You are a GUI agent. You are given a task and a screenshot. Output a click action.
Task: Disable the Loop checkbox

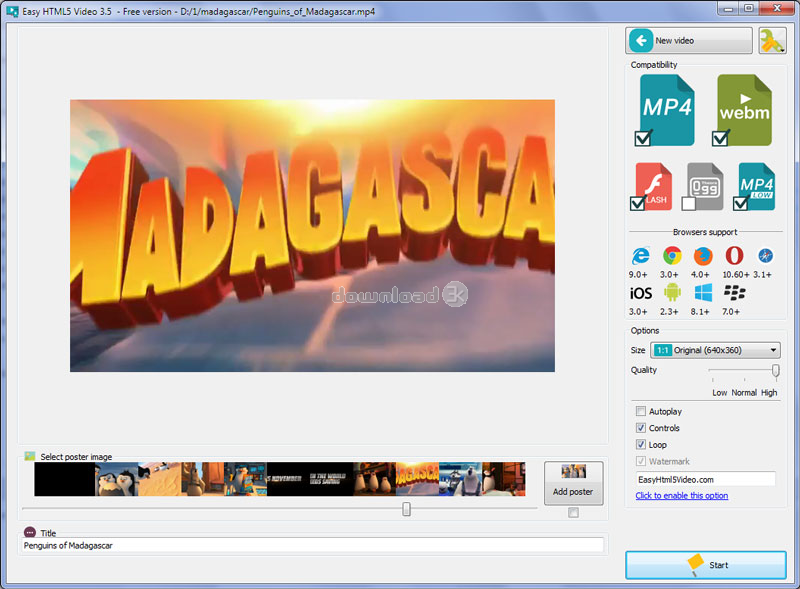pos(641,444)
